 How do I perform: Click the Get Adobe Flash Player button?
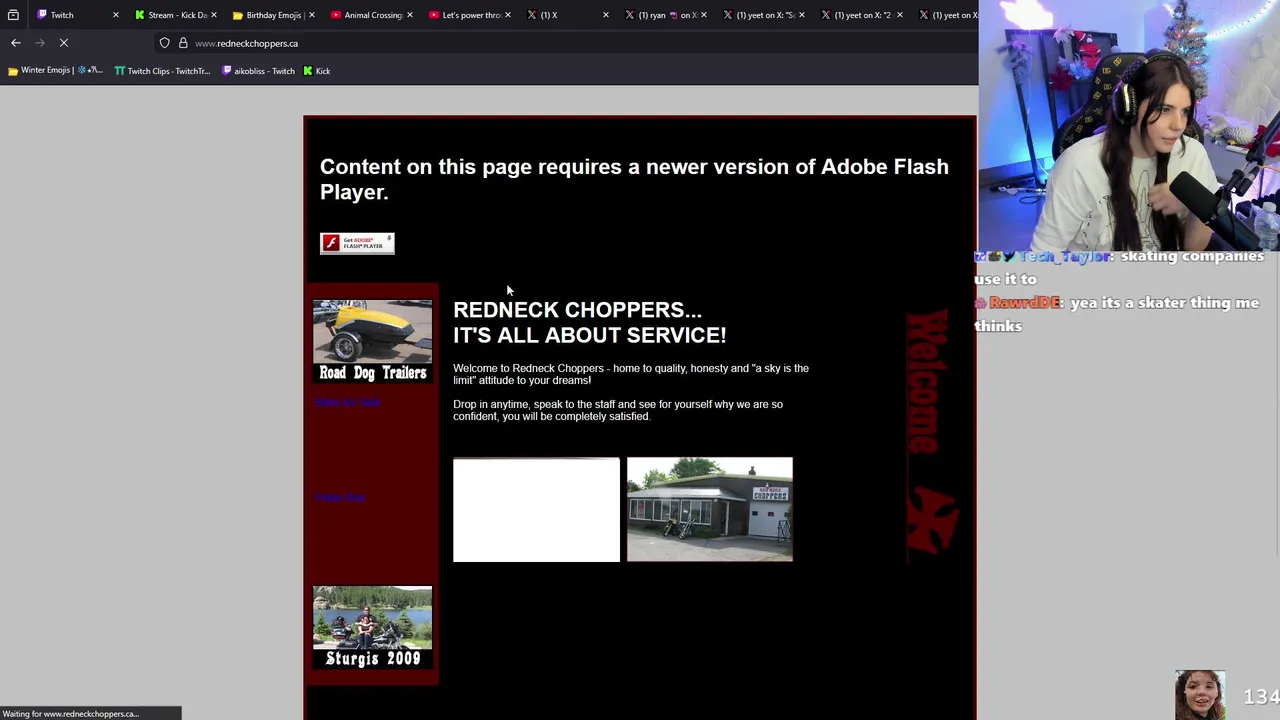tap(357, 243)
